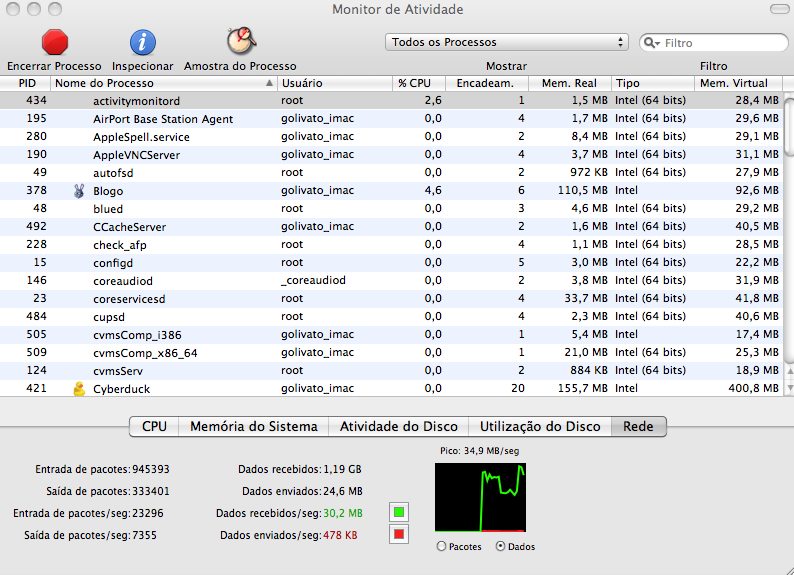
Task: Click the 110,5 MB memory value
Action: click(582, 190)
